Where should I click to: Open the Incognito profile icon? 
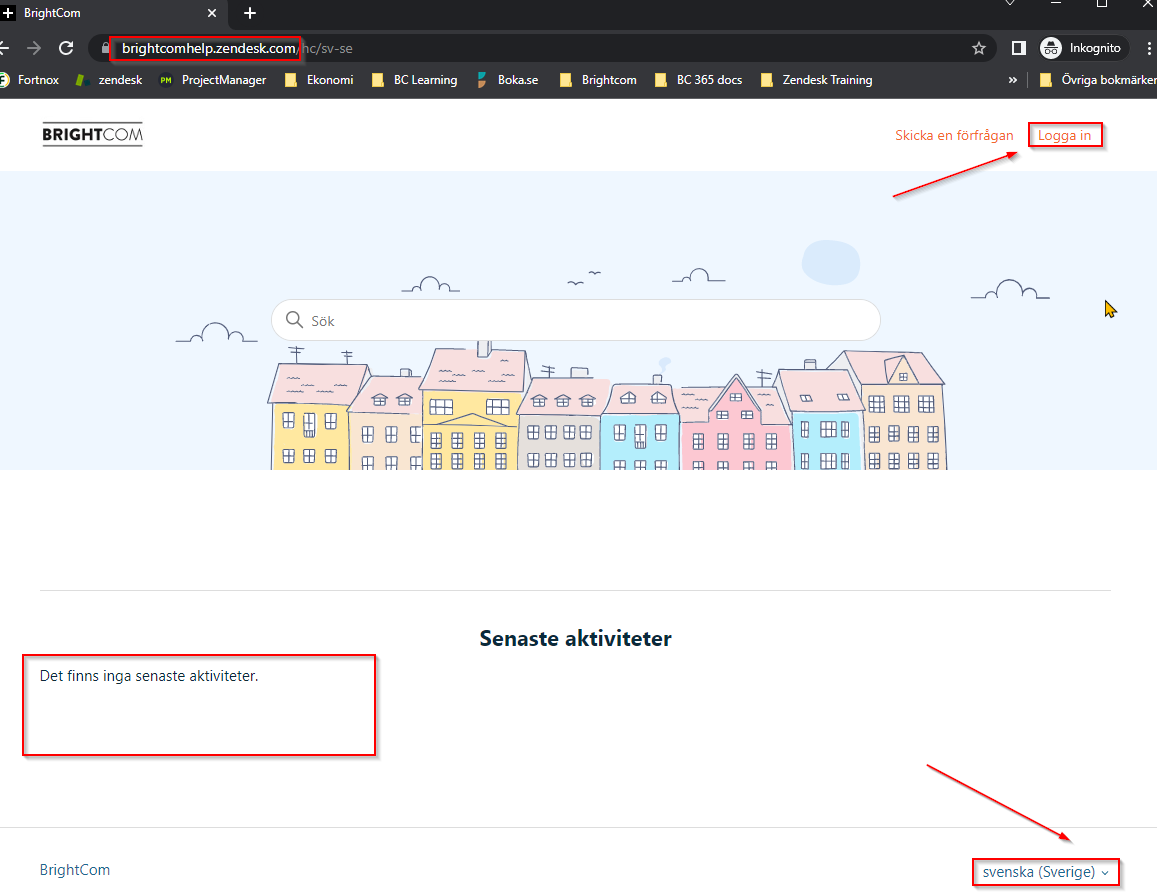(1049, 47)
